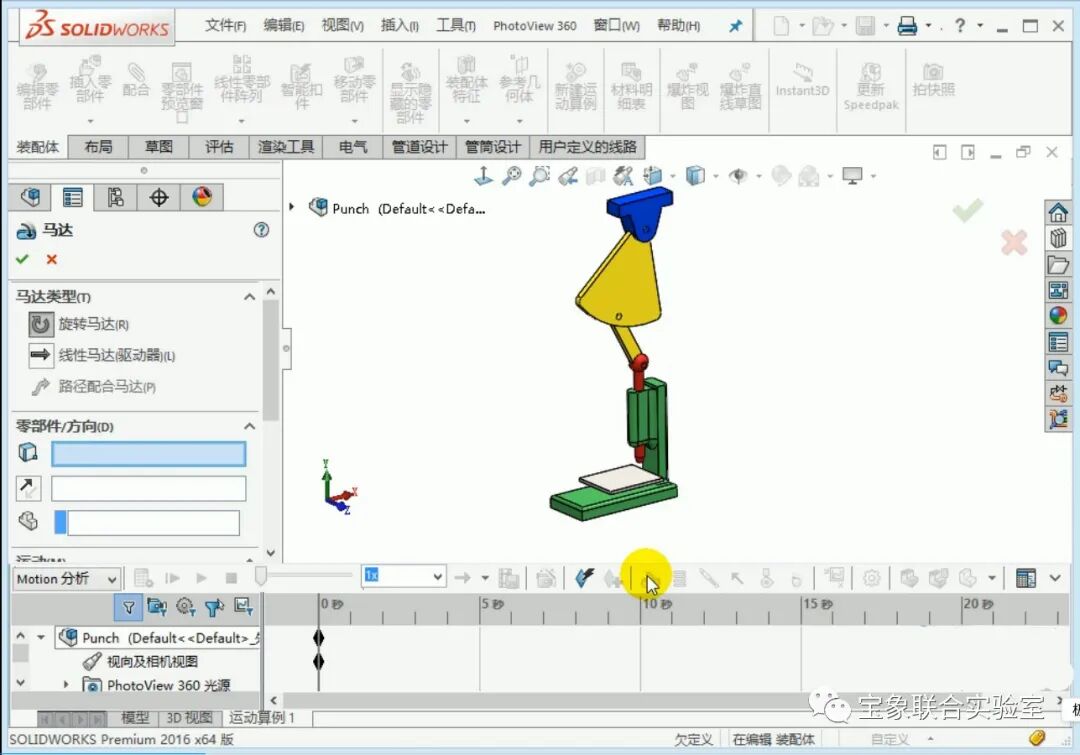Switch to the PropertyManager tab icon
1080x755 pixels.
[72, 198]
